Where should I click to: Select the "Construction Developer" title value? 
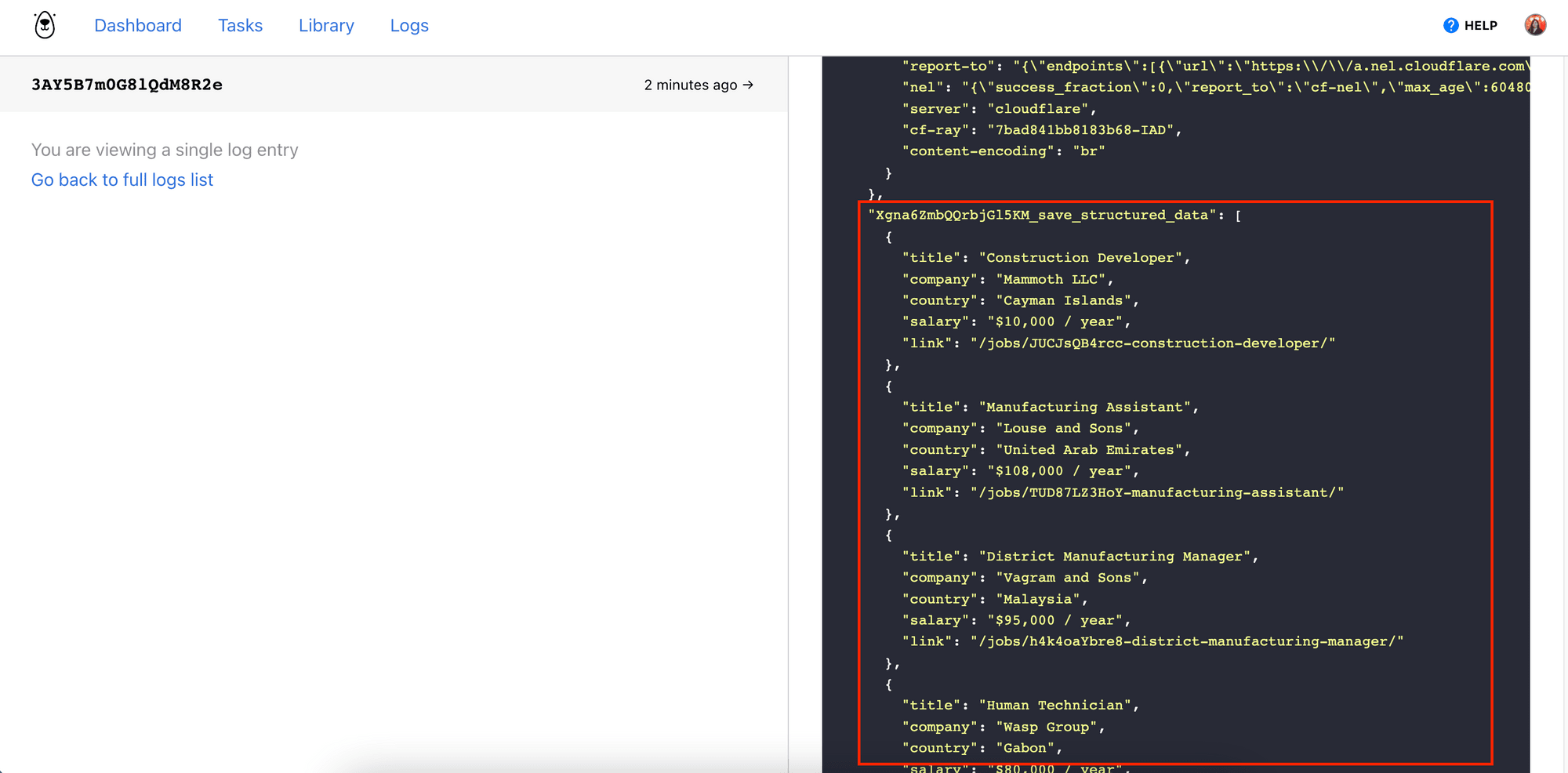pos(1082,257)
